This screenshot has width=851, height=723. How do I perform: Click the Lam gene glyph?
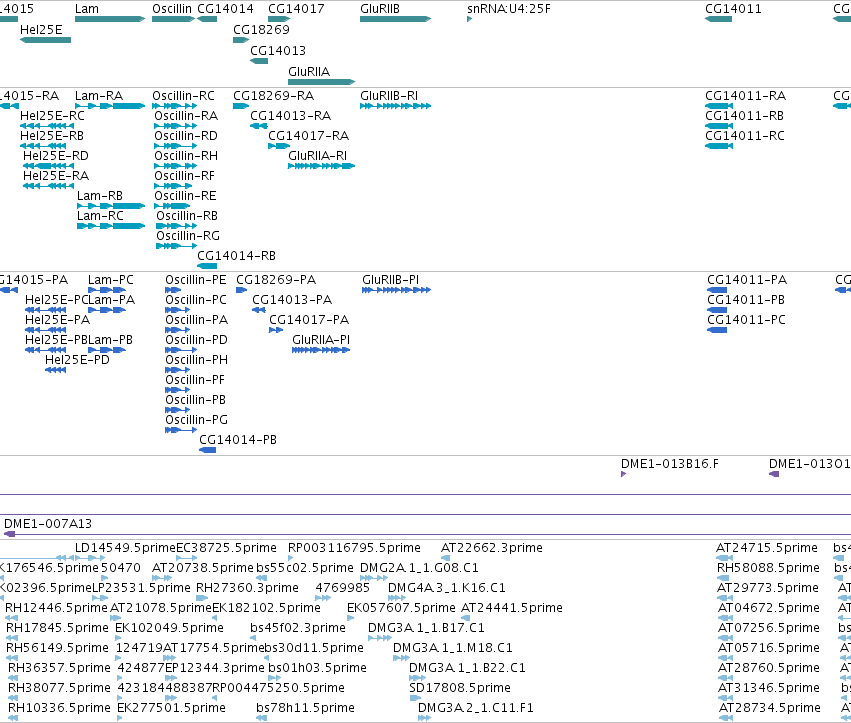(110, 19)
